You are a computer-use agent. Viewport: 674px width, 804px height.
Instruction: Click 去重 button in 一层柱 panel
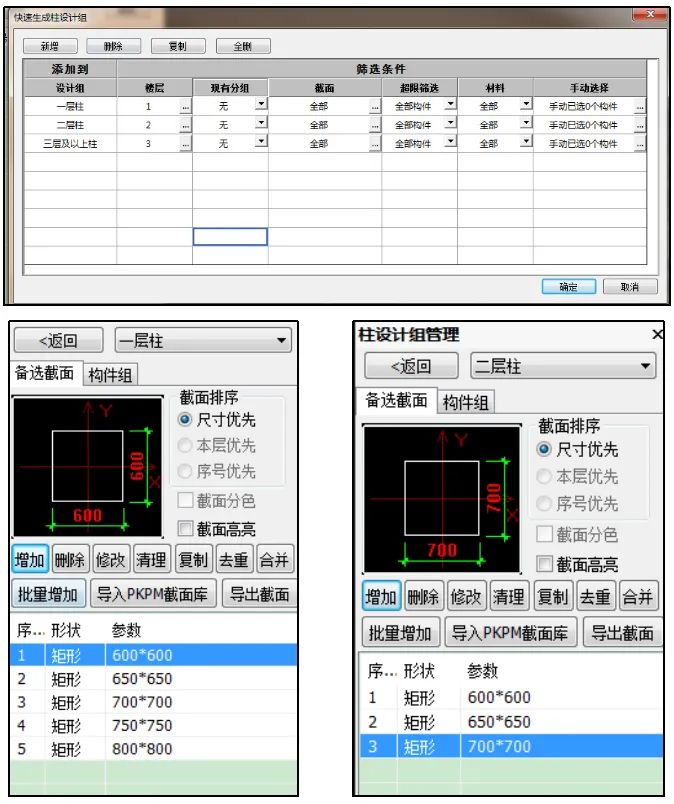[x=234, y=559]
